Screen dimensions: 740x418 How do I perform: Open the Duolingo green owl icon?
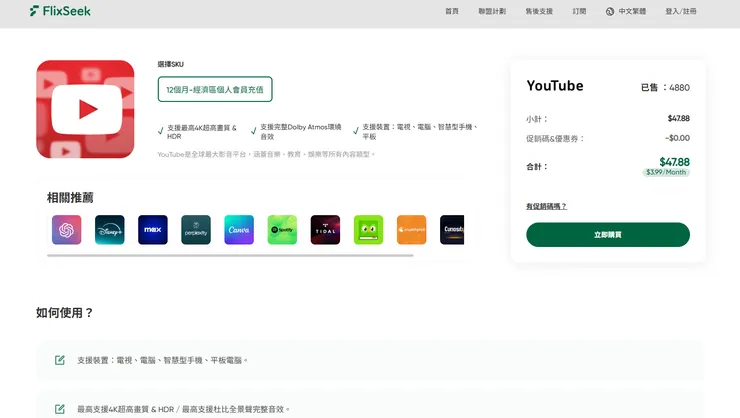tap(369, 230)
